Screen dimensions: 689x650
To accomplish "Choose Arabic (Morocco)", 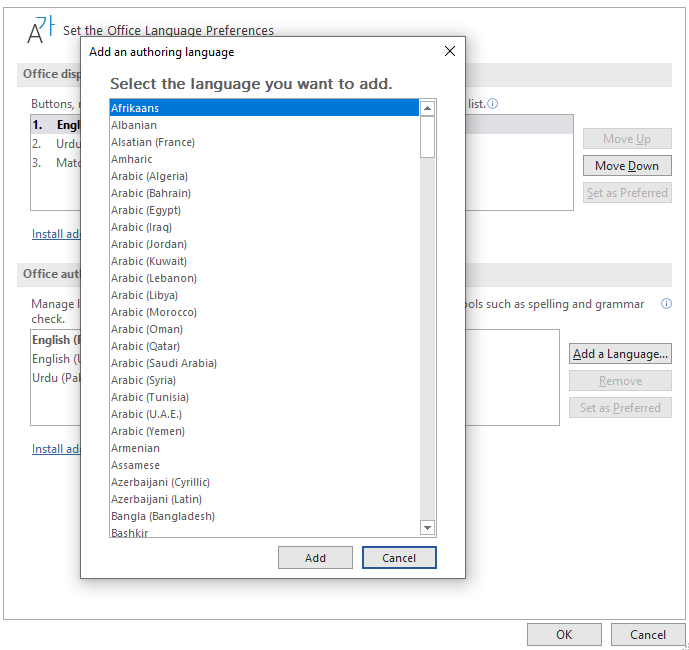I will 264,312.
